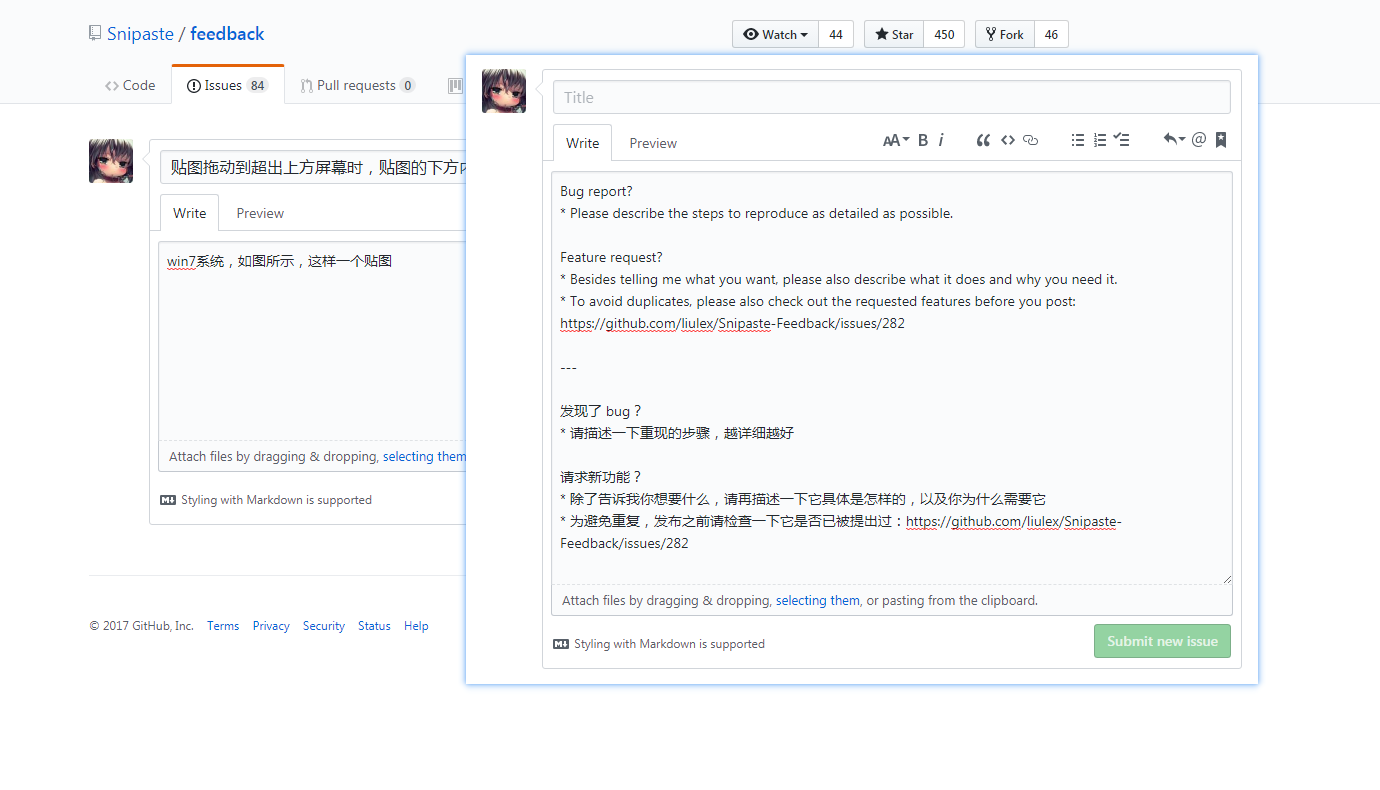1380x790 pixels.
Task: Click the issue author's avatar thumbnail
Action: click(110, 160)
